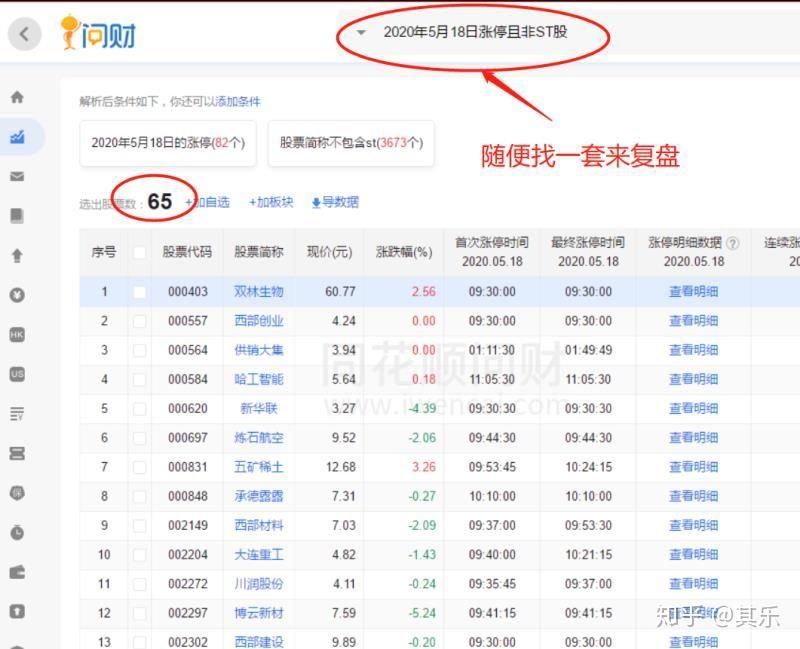Expand the 2020年5月18日的涨停(82个) condition
Screen dimensions: 800x649
tap(168, 144)
